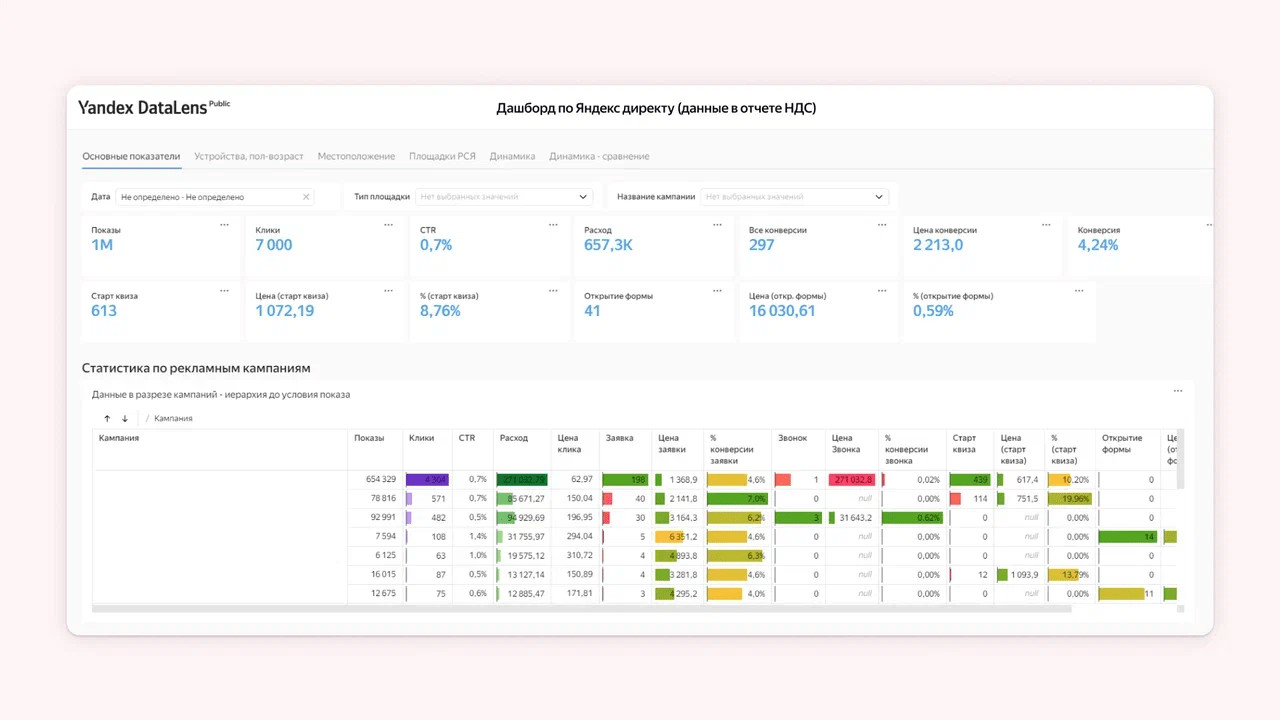Select the Динамика - сравнение tab
This screenshot has height=720, width=1280.
pos(599,156)
